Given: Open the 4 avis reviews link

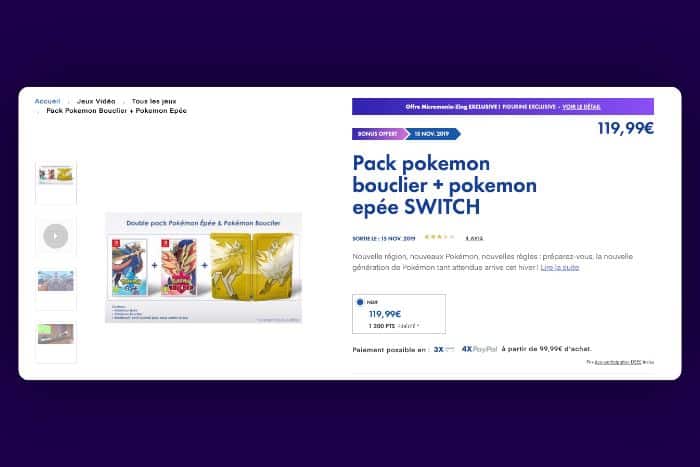Looking at the screenshot, I should coord(474,238).
